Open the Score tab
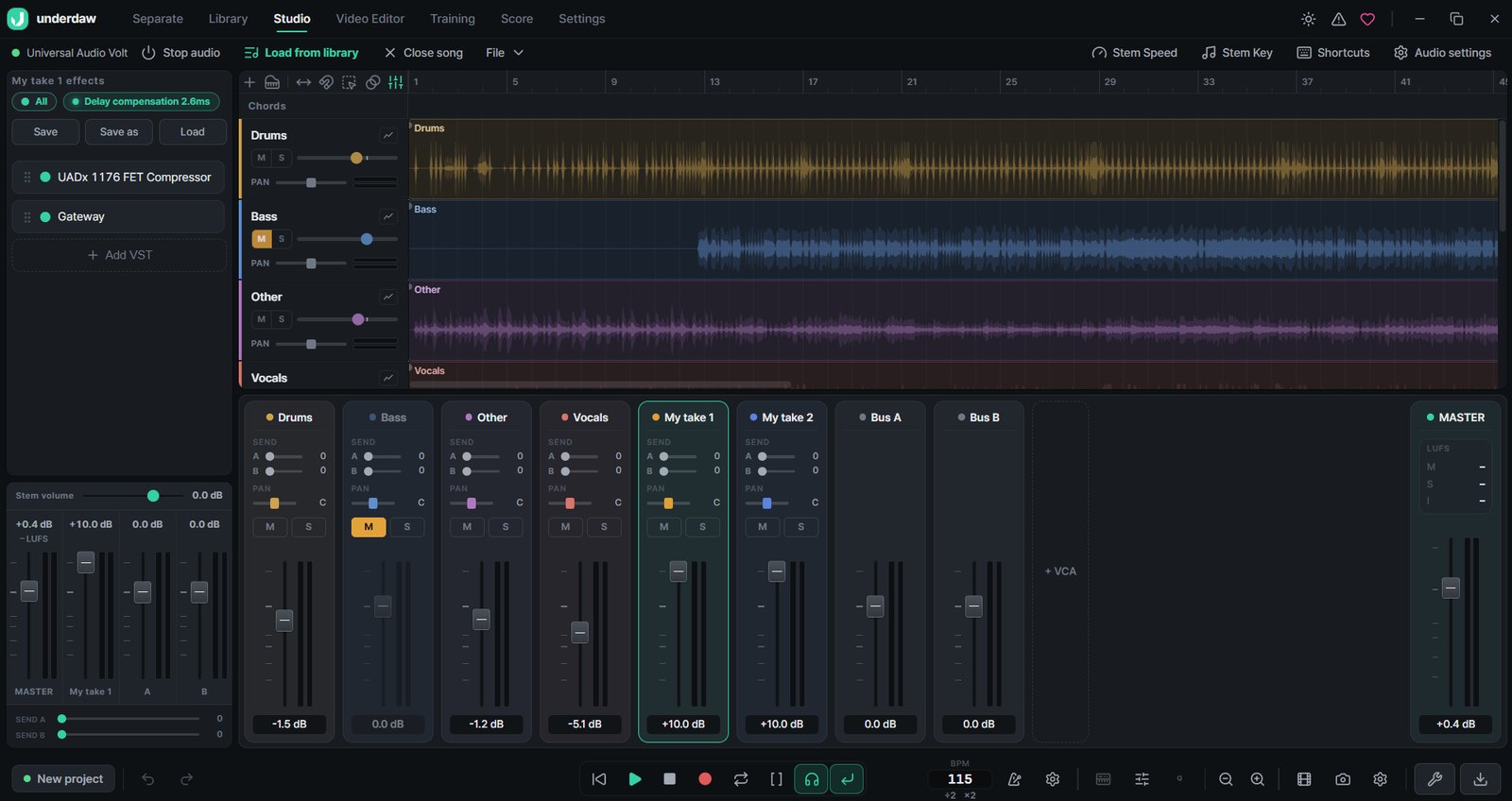 click(x=517, y=19)
